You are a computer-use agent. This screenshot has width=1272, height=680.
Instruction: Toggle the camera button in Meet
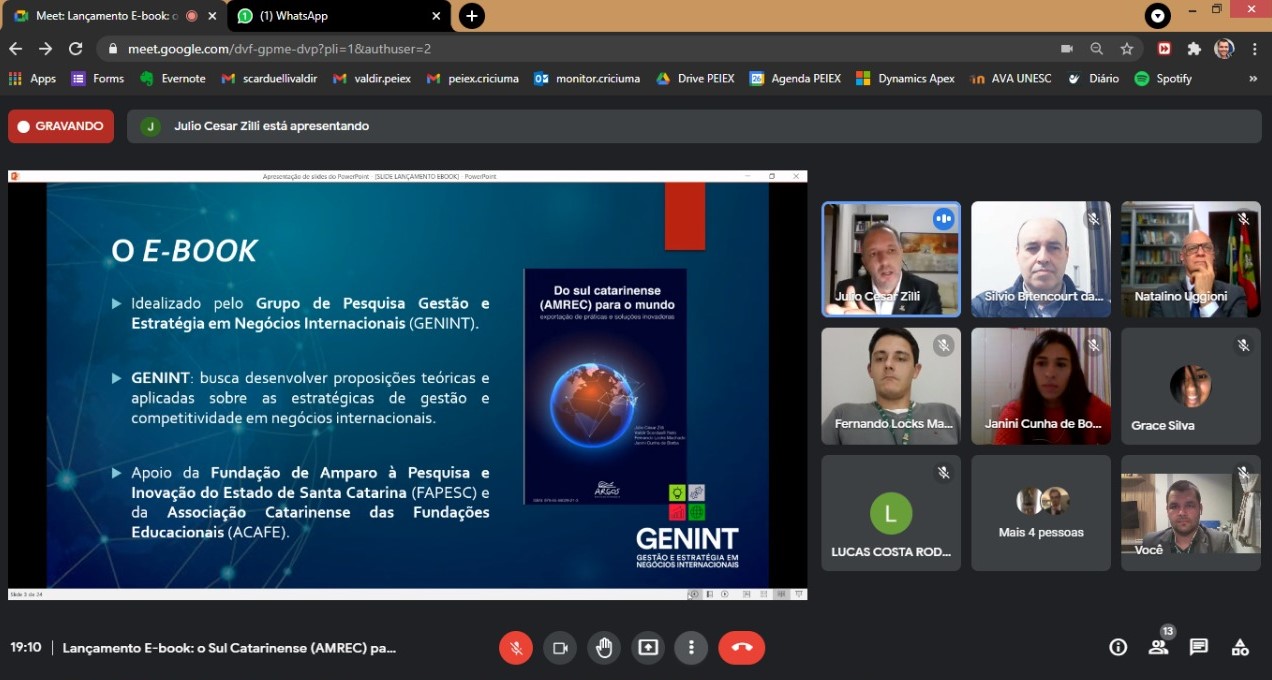coord(560,648)
